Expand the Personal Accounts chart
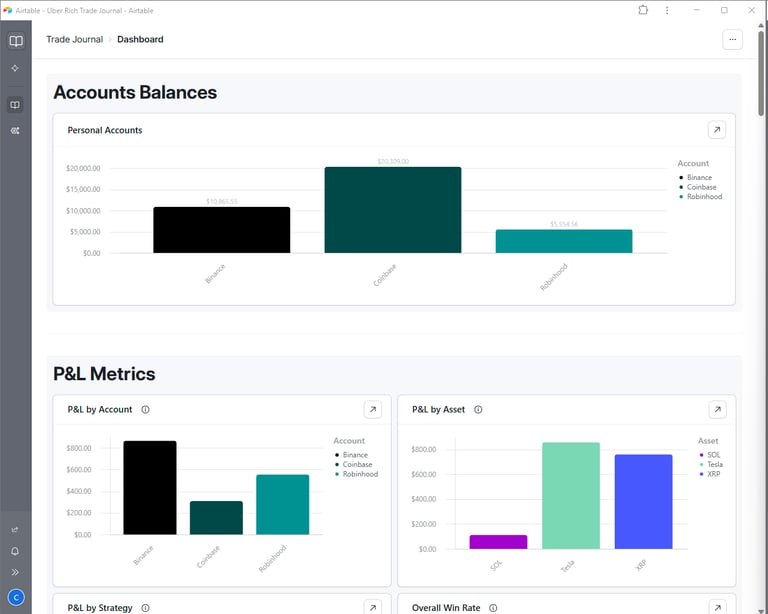The image size is (768, 614). point(717,130)
